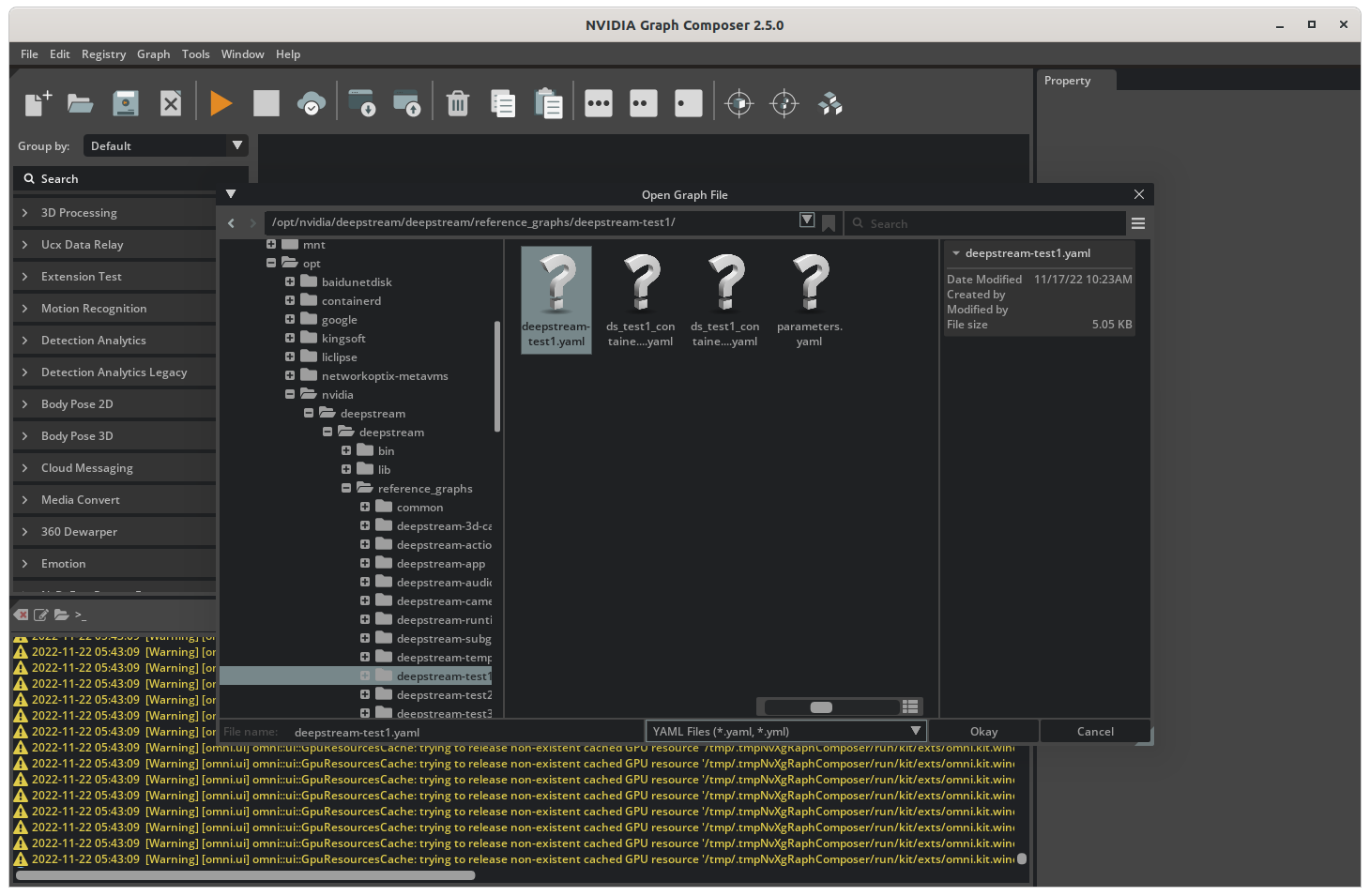Click the console edit pencil icon
The height and width of the screenshot is (896, 1370).
point(41,615)
